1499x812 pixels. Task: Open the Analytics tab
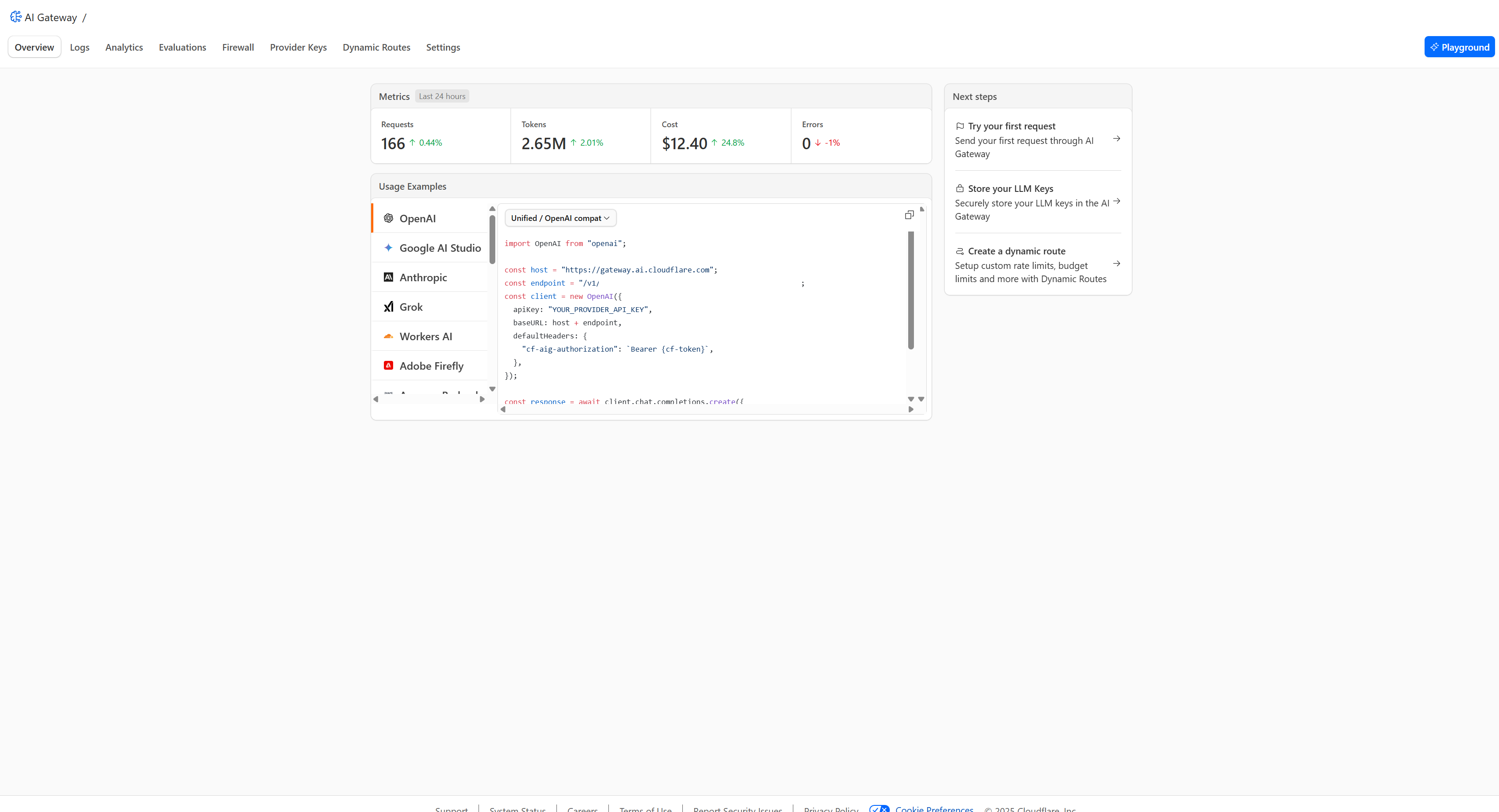tap(124, 48)
